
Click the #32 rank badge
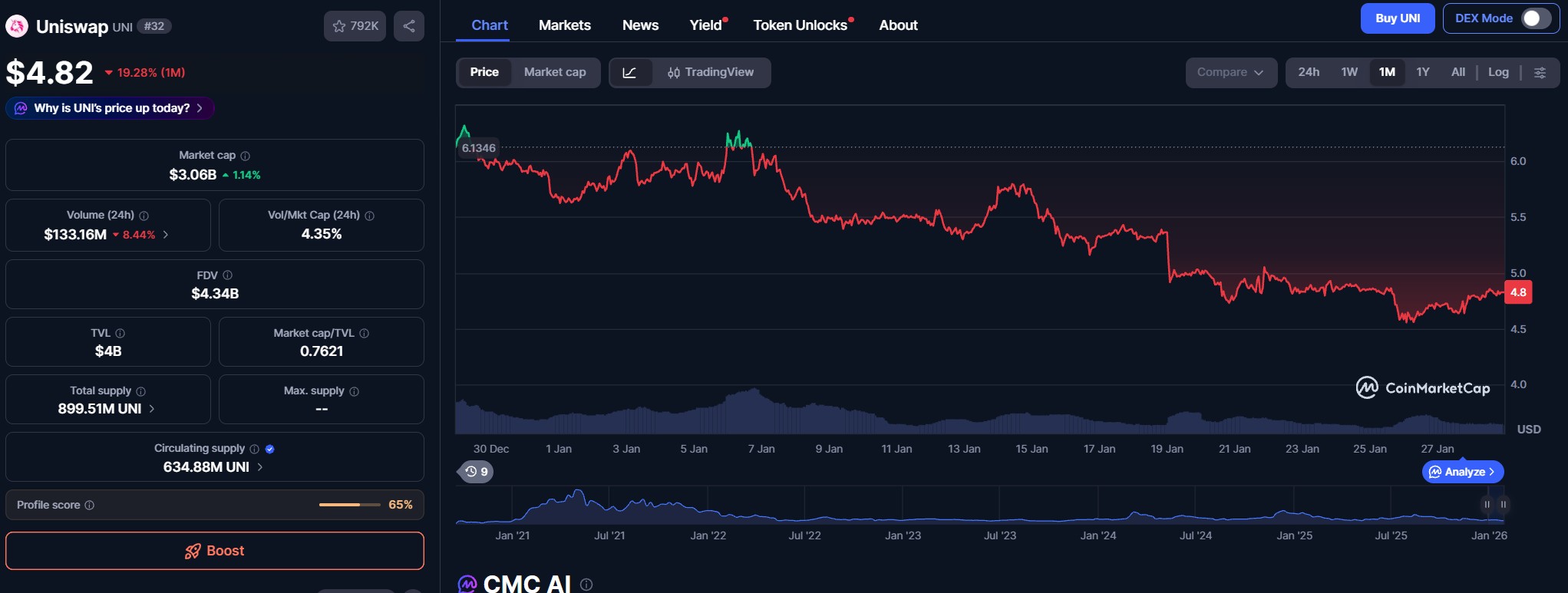153,26
